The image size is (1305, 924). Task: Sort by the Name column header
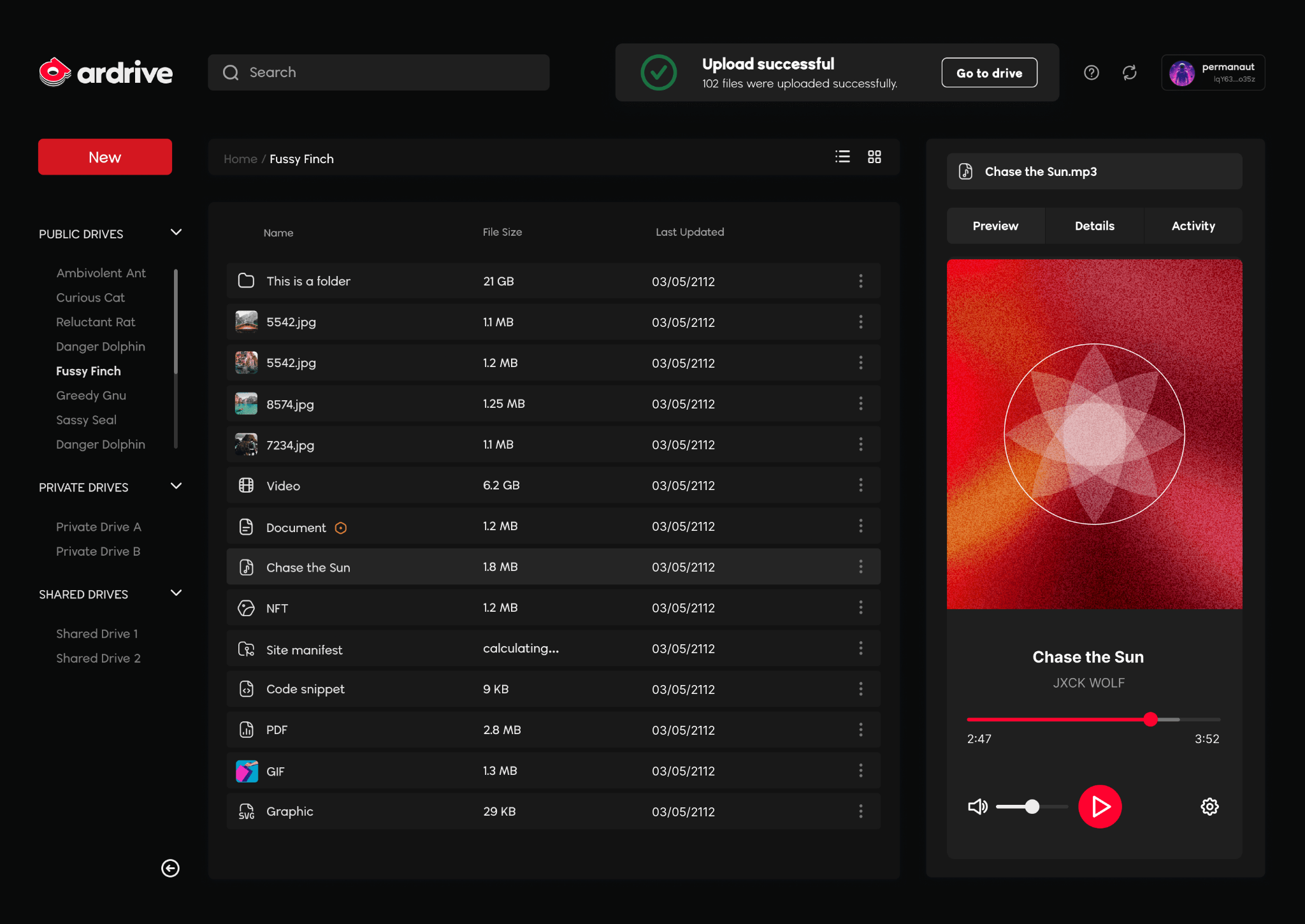click(x=278, y=233)
